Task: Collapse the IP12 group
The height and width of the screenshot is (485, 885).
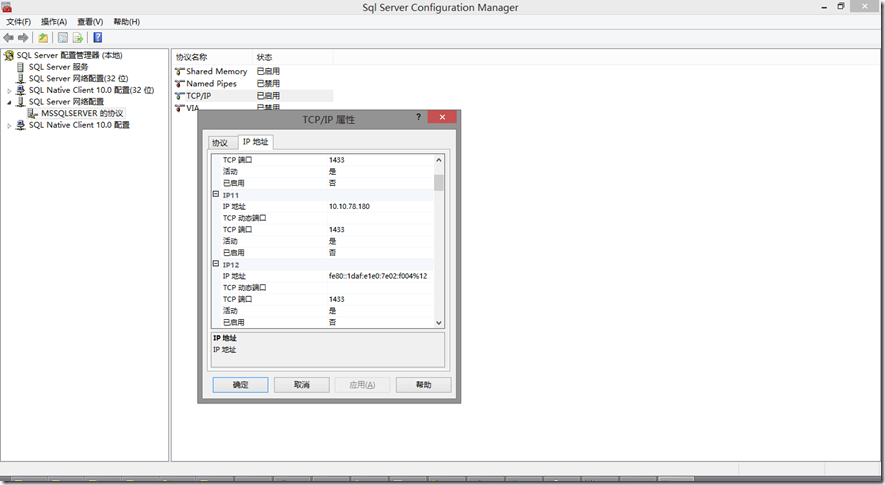Action: click(216, 264)
